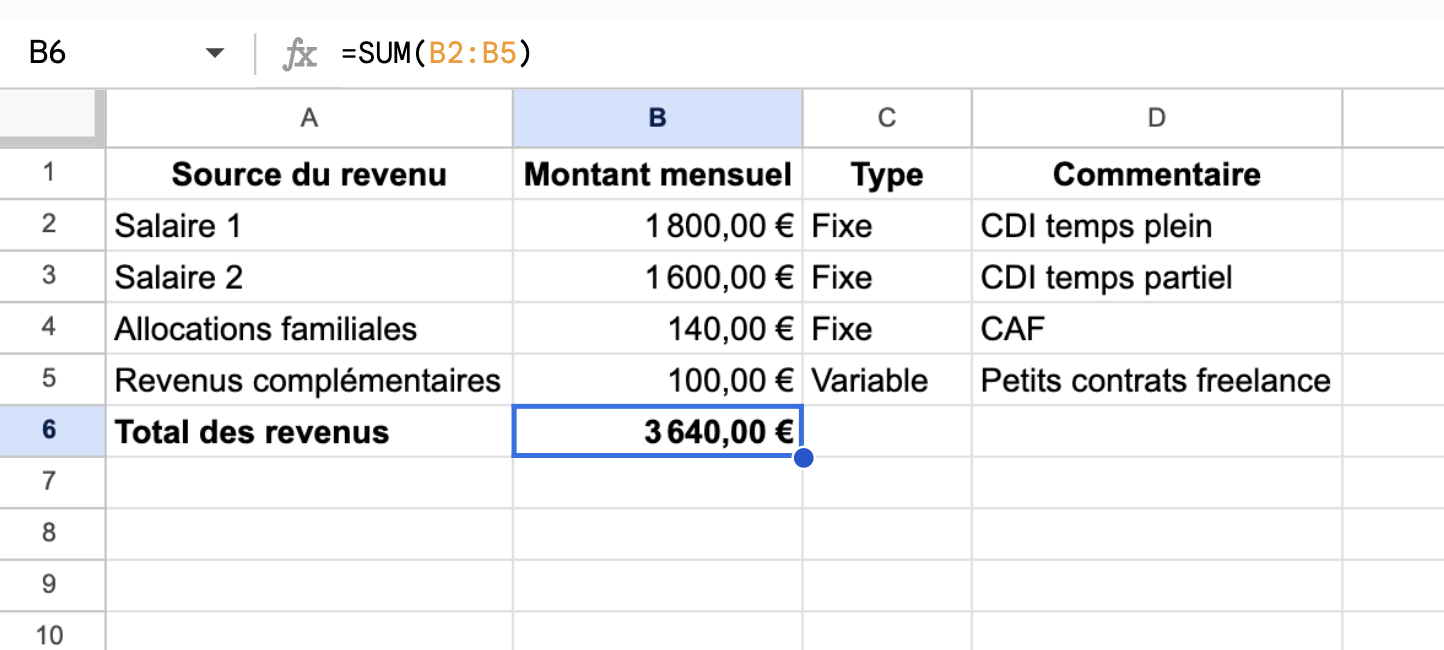This screenshot has width=1444, height=650.
Task: Click the selection fill handle dot
Action: pyautogui.click(x=802, y=458)
